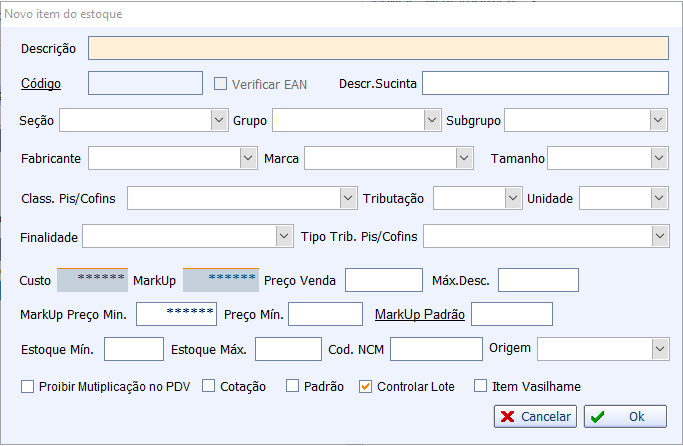Click the MarkUp Padrão underlined label
683x446 pixels.
point(420,314)
